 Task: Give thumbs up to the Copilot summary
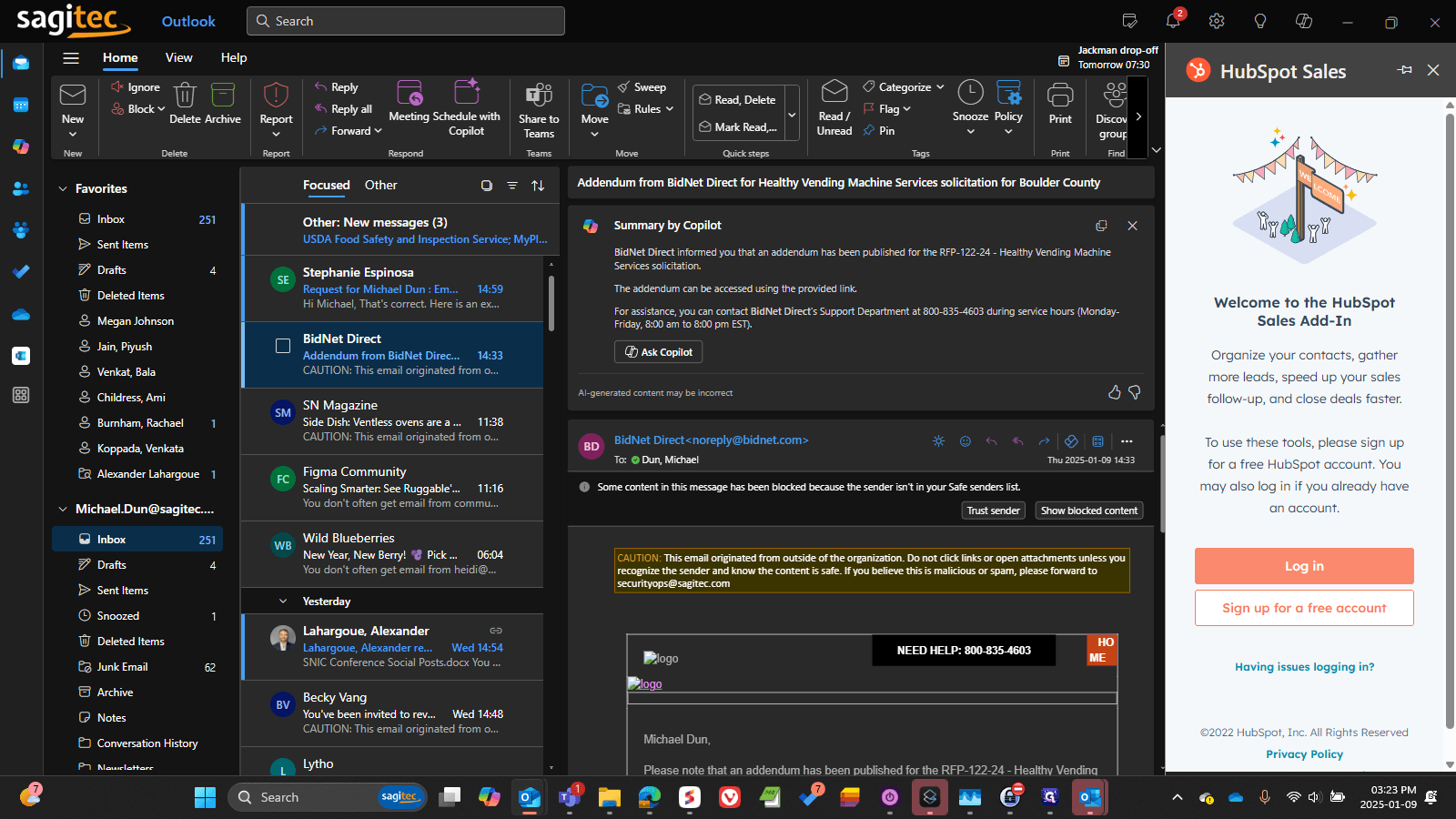(1114, 392)
